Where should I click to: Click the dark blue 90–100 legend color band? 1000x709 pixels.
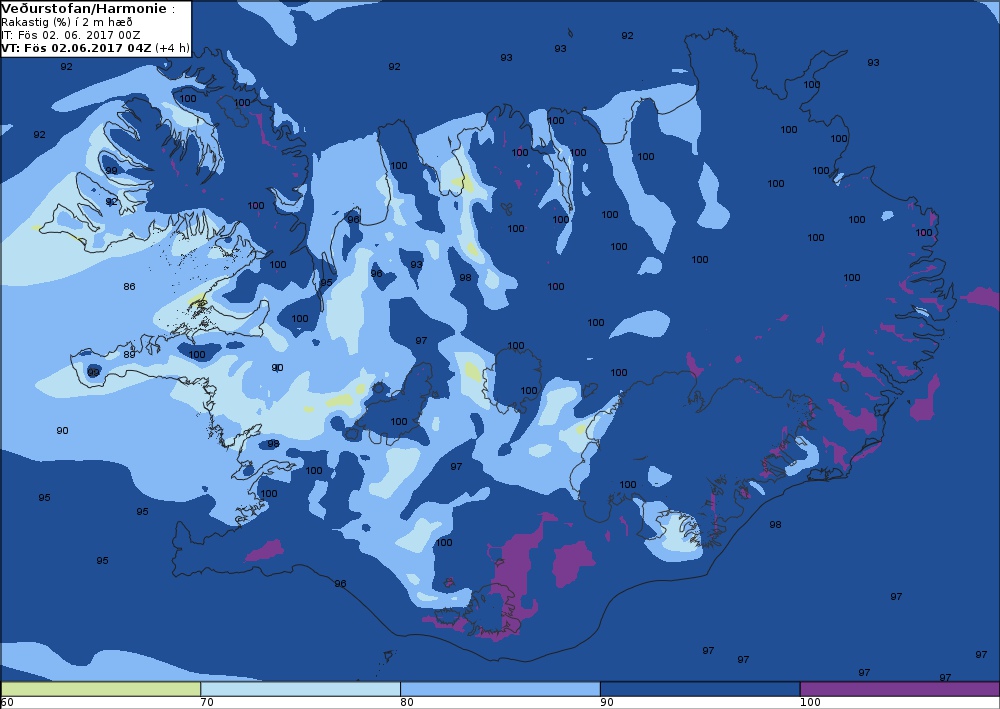click(700, 689)
